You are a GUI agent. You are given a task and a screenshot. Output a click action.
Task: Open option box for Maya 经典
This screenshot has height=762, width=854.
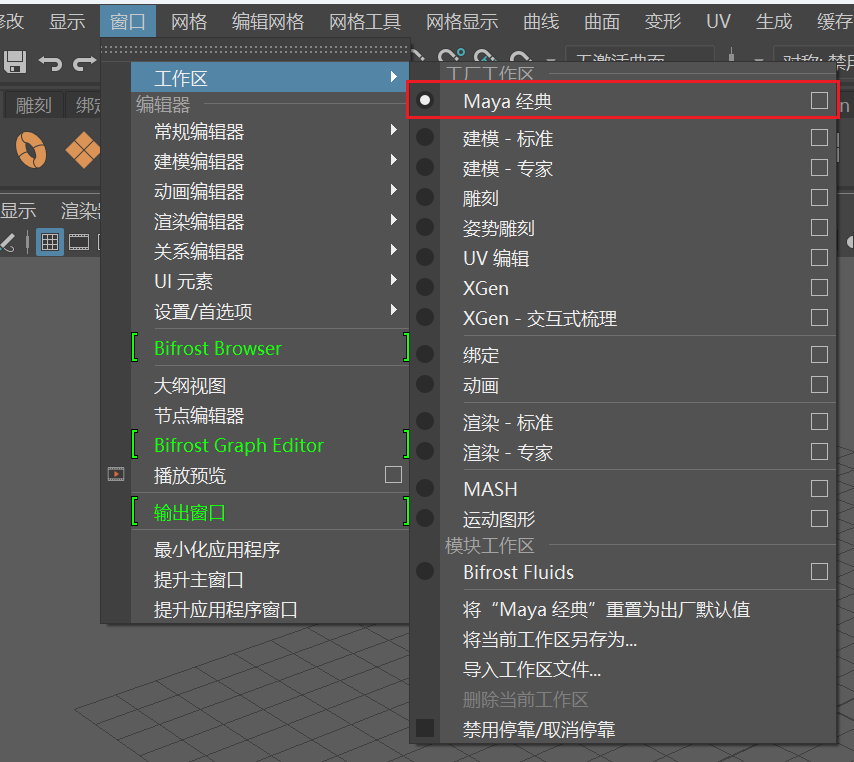tap(819, 100)
